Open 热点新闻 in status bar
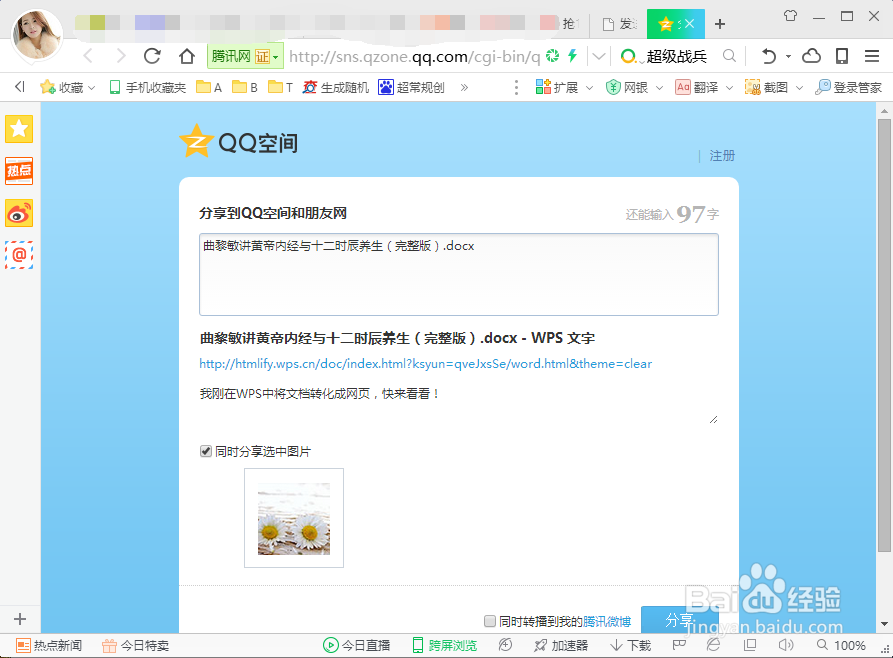The width and height of the screenshot is (893, 658). tap(49, 645)
